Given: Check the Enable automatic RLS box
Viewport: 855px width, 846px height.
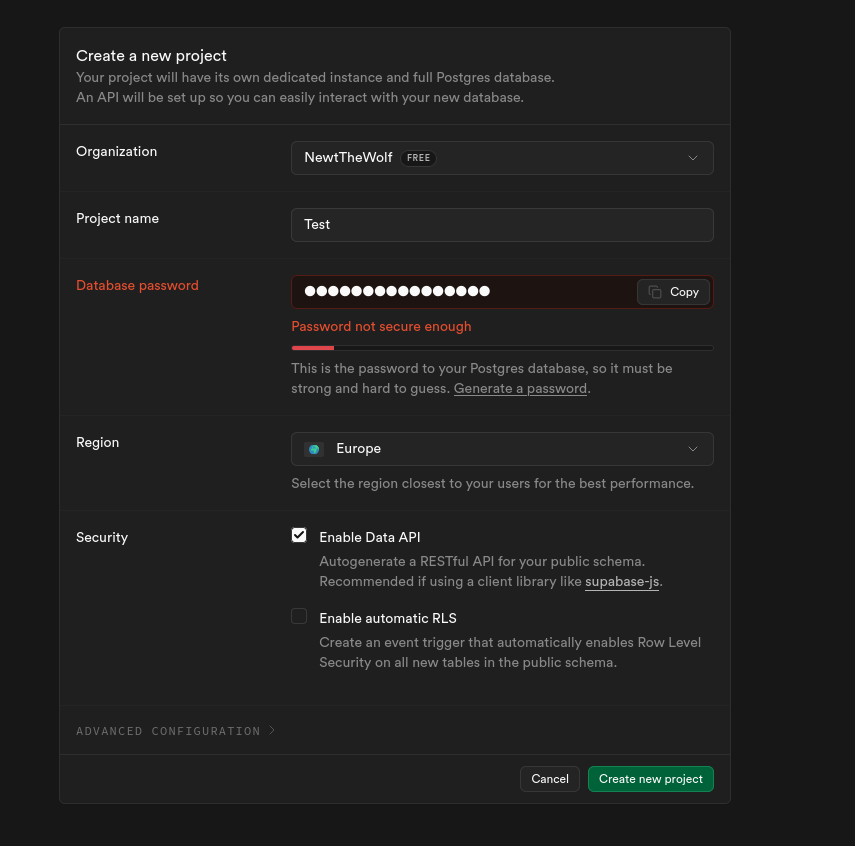Looking at the screenshot, I should [x=299, y=617].
